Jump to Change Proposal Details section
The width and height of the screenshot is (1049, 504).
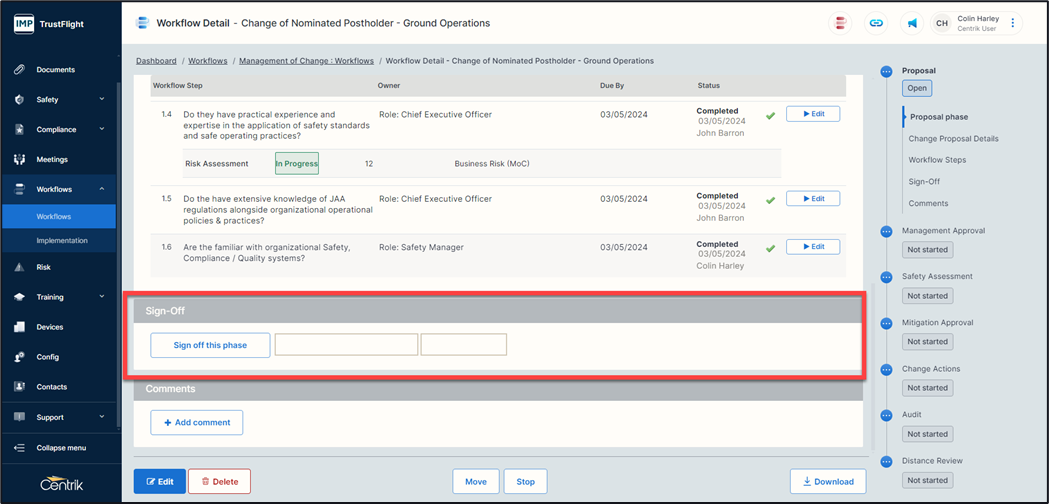click(953, 138)
